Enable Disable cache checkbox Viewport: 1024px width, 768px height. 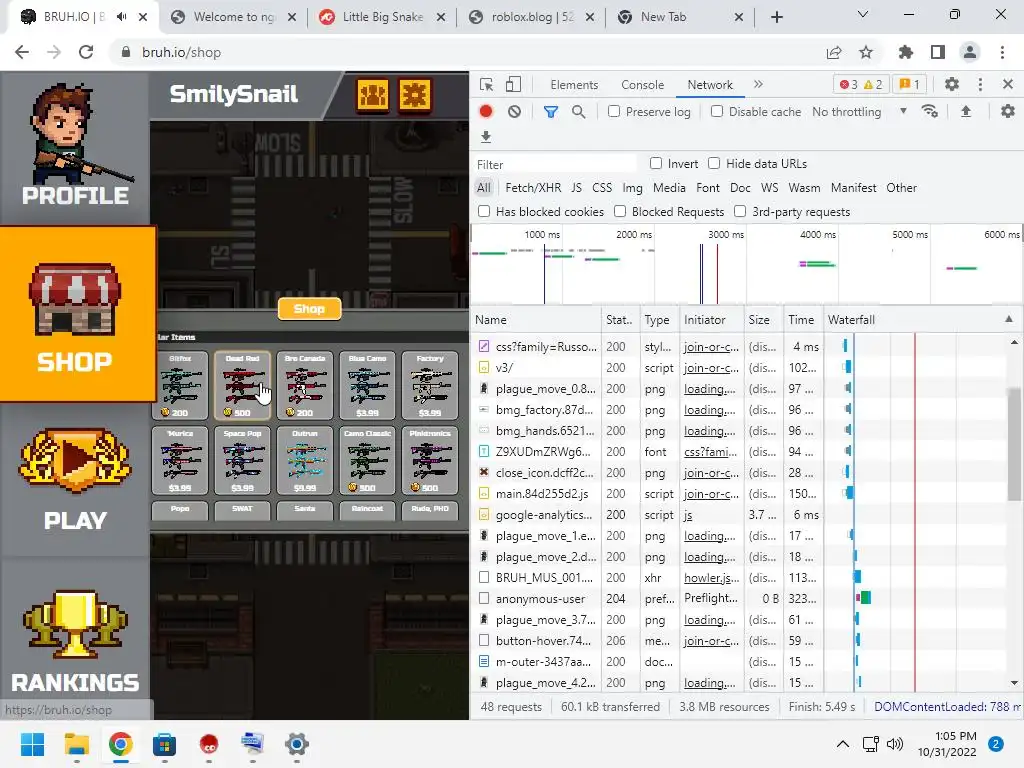pos(717,111)
